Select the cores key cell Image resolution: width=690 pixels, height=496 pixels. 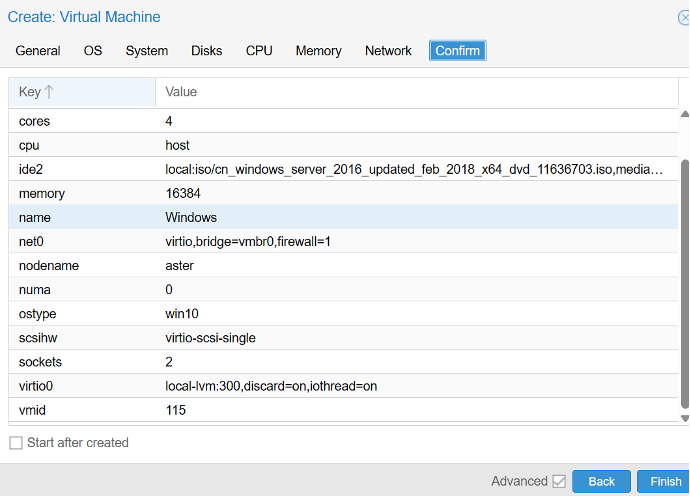point(82,121)
